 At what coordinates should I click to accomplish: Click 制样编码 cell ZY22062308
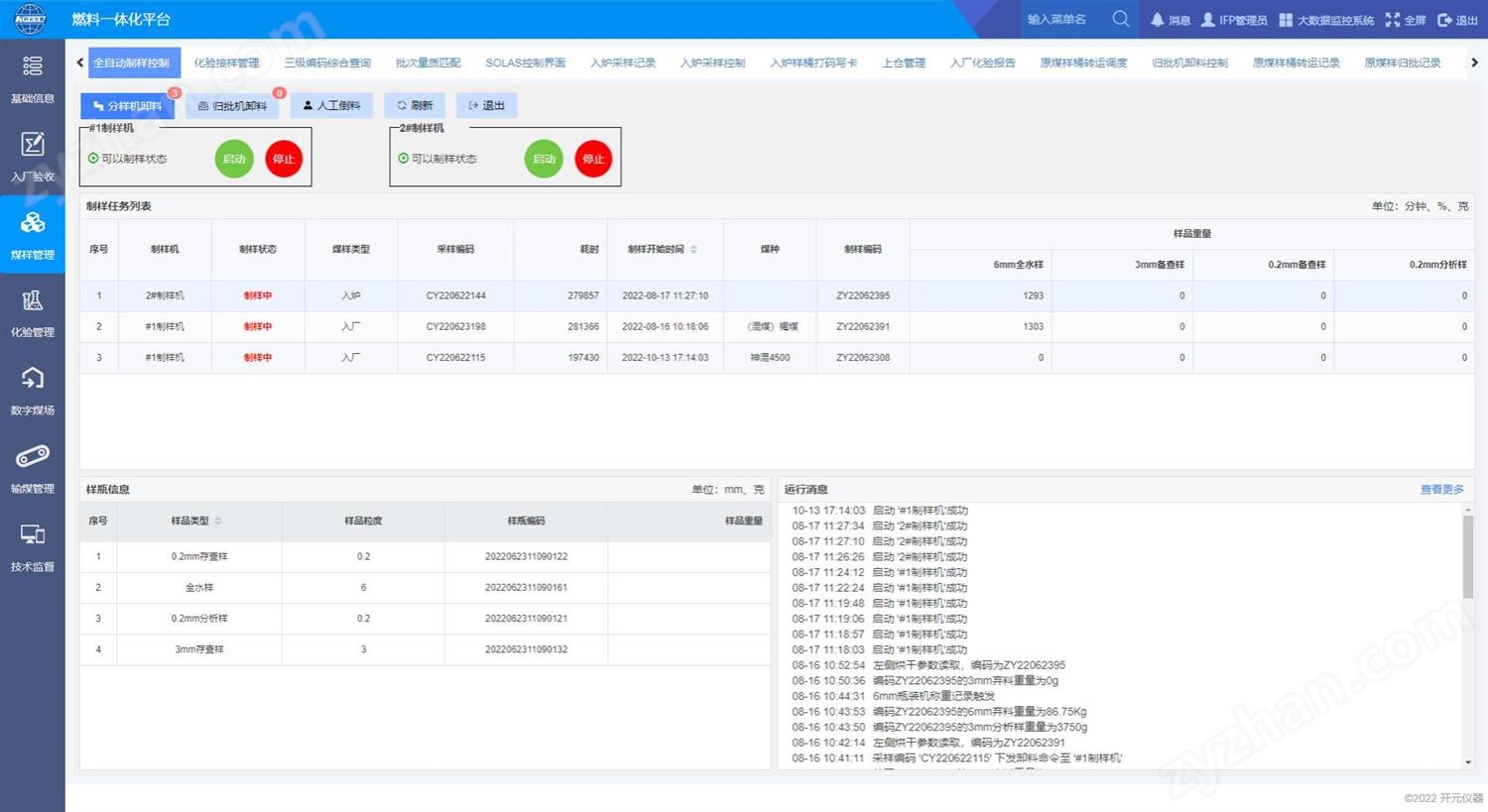point(863,357)
